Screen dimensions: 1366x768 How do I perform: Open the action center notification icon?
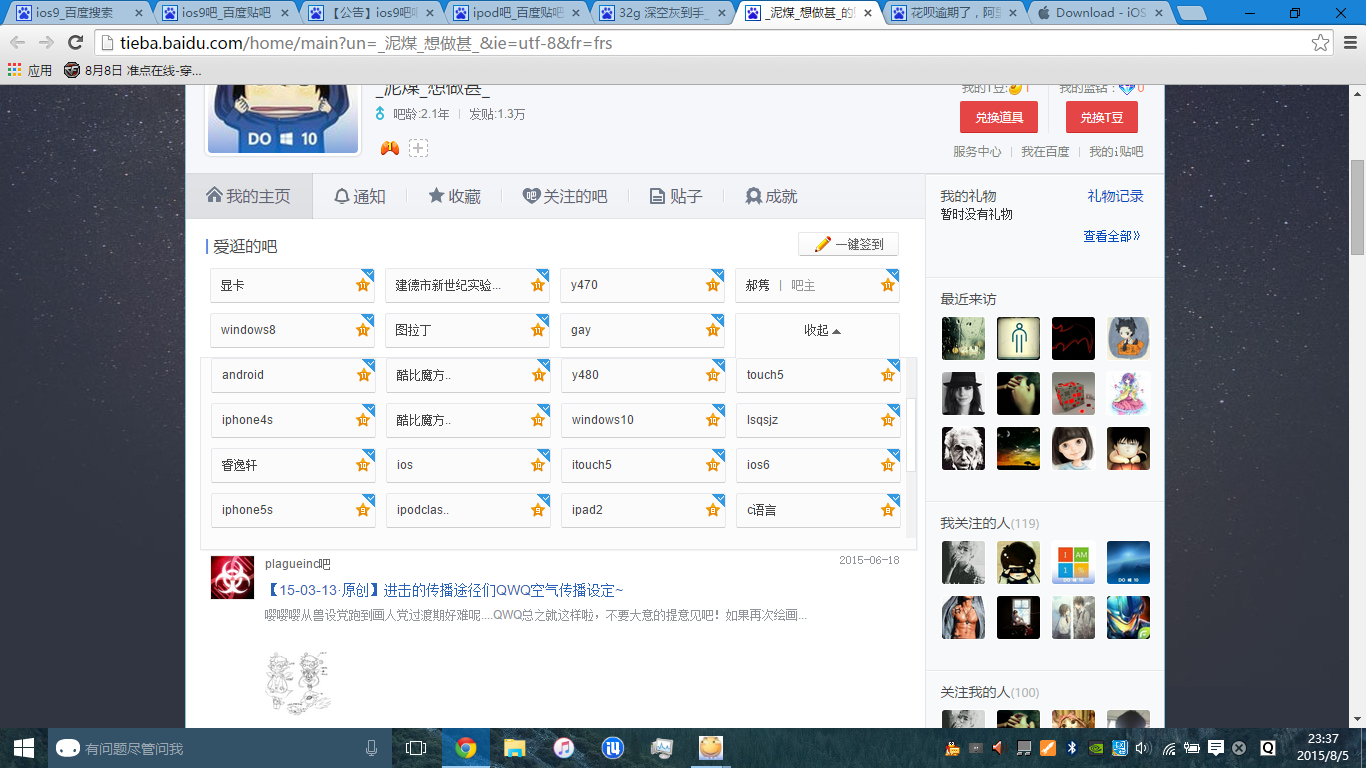click(x=1216, y=748)
